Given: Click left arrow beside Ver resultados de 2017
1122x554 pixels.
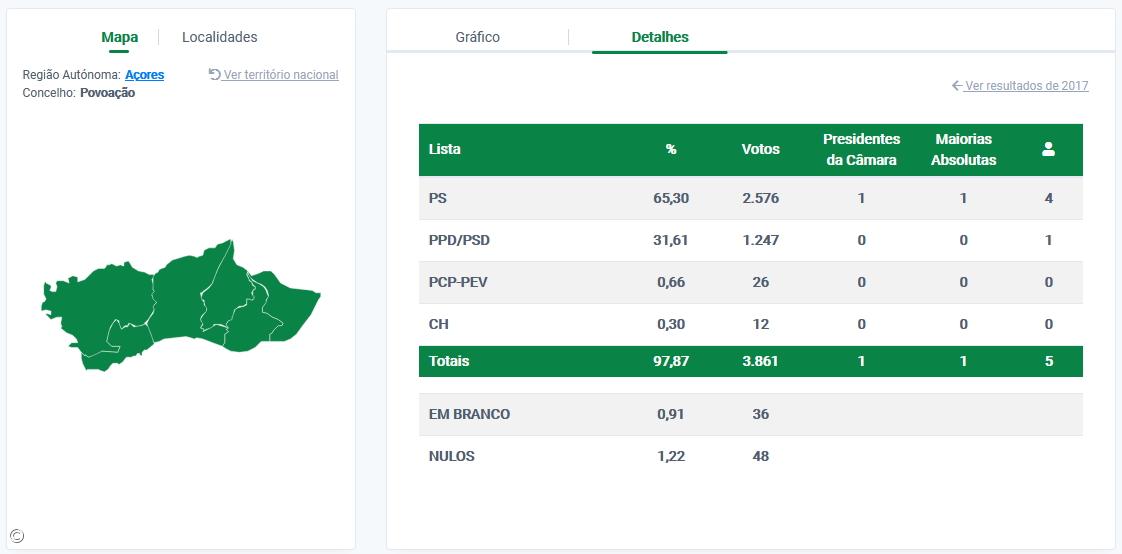Looking at the screenshot, I should click(x=957, y=86).
